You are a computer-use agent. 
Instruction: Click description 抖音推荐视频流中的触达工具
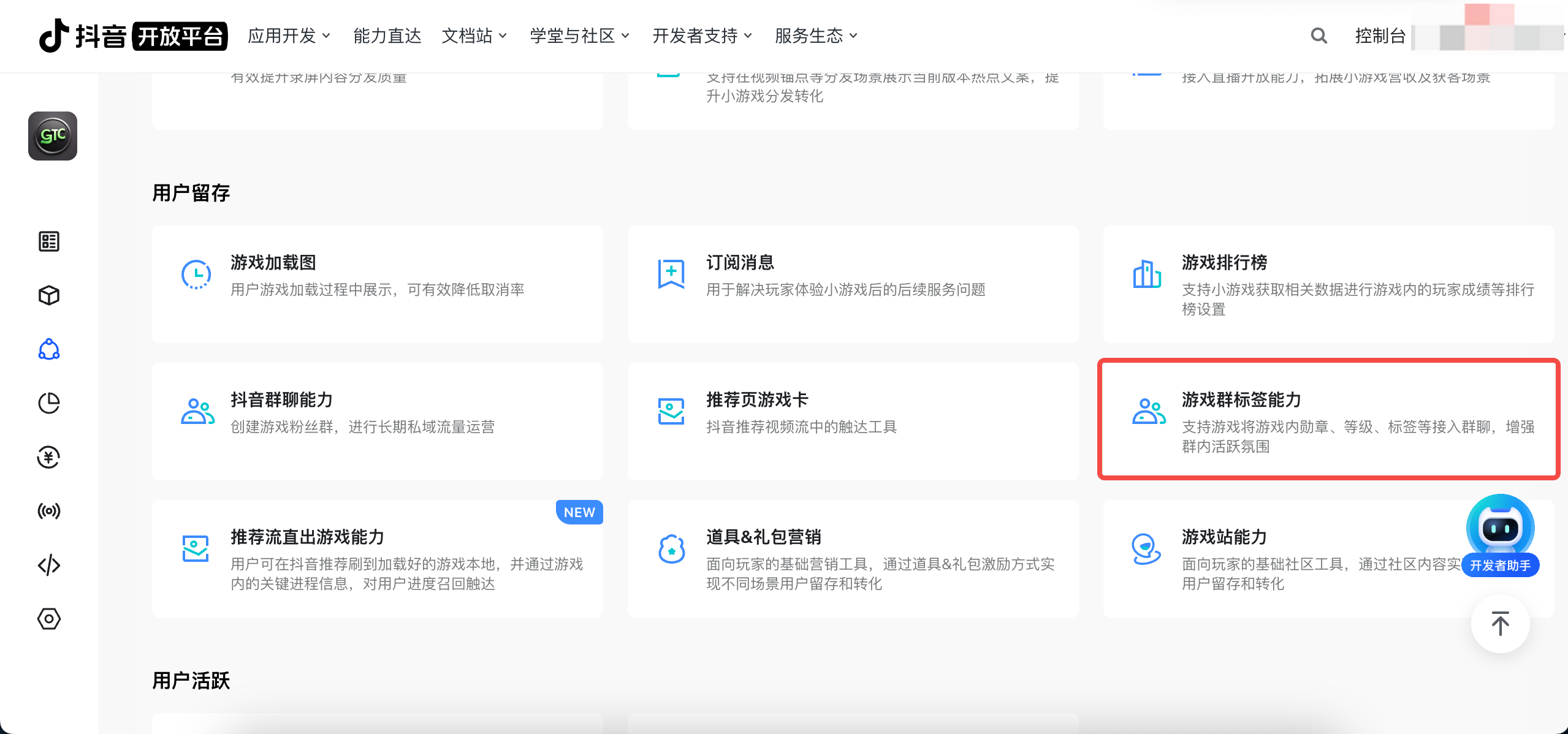pyautogui.click(x=802, y=427)
